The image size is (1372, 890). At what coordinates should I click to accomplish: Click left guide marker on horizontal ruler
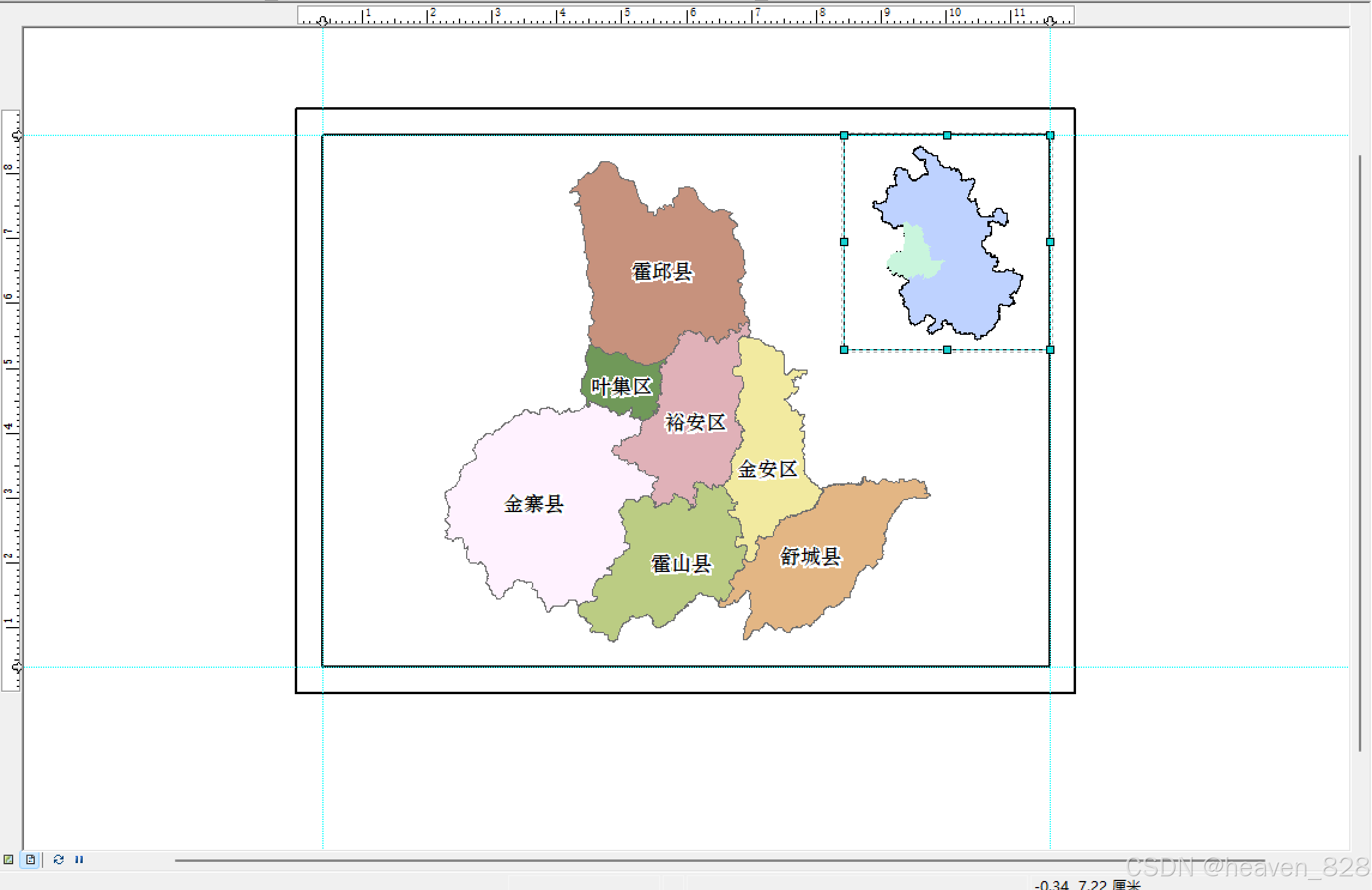coord(323,21)
